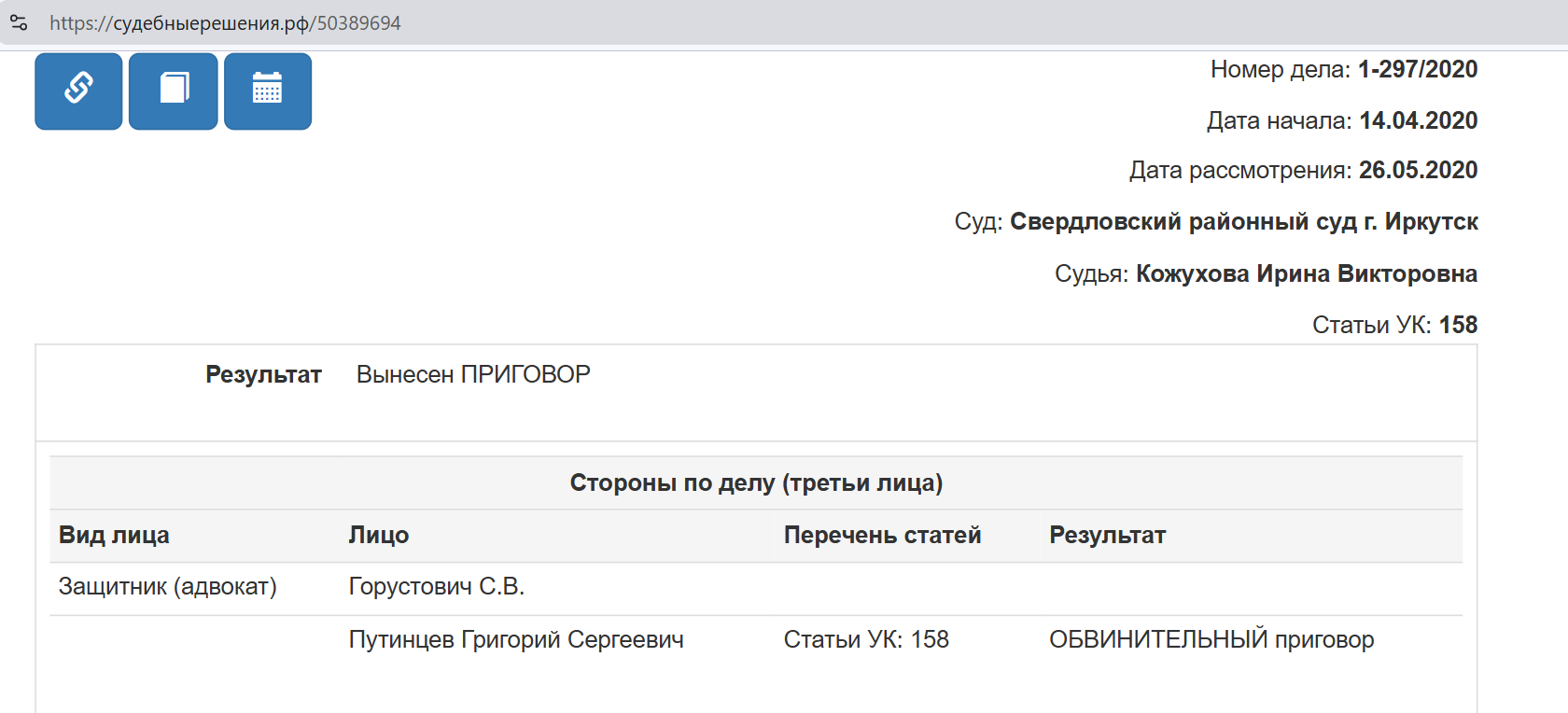This screenshot has width=1568, height=713.
Task: Click the name Путинцев Григорий Сергеевич
Action: point(516,639)
